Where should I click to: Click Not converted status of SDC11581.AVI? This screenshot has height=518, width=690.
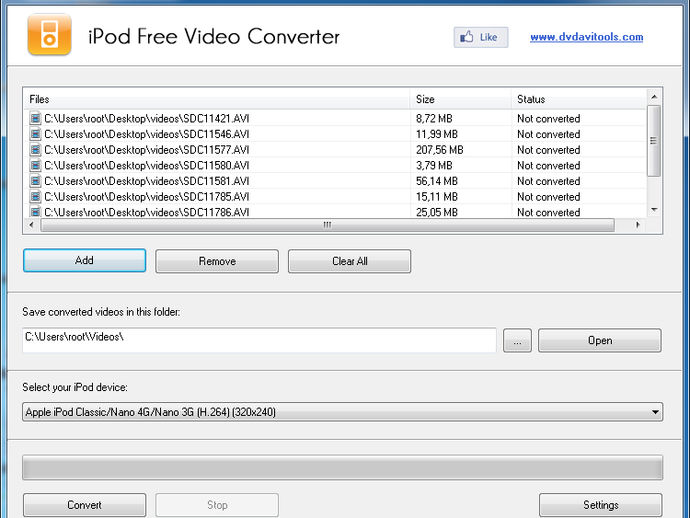tap(548, 181)
